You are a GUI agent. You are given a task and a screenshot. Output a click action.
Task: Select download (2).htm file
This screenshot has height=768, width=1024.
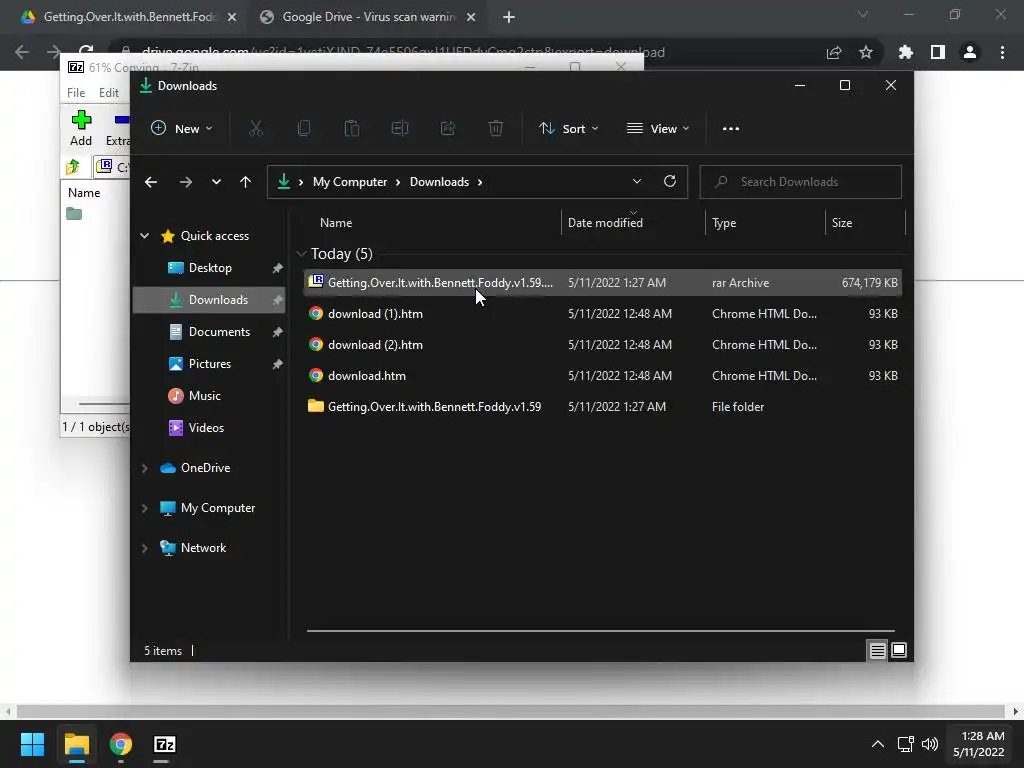(603, 345)
